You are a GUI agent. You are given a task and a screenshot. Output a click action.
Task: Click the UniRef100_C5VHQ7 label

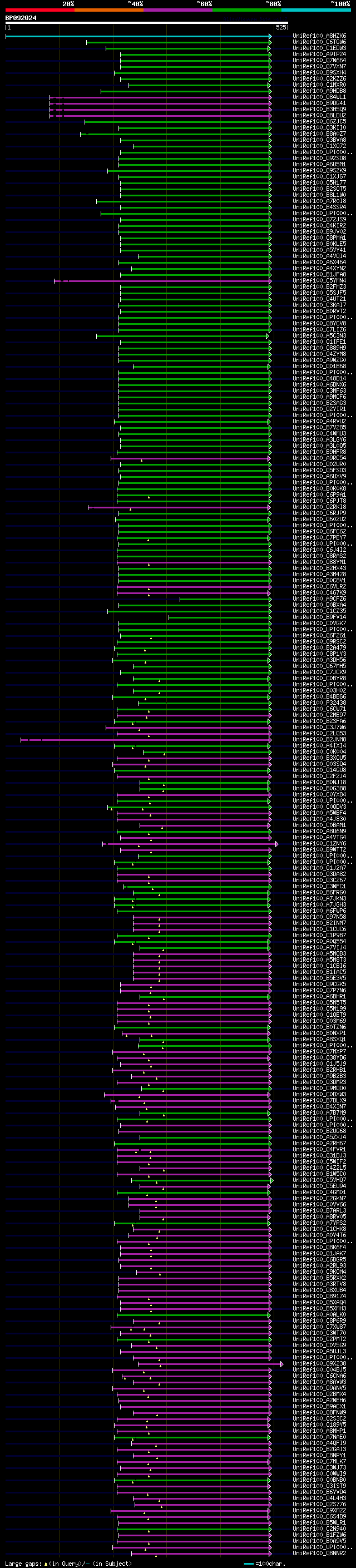(x=319, y=1180)
